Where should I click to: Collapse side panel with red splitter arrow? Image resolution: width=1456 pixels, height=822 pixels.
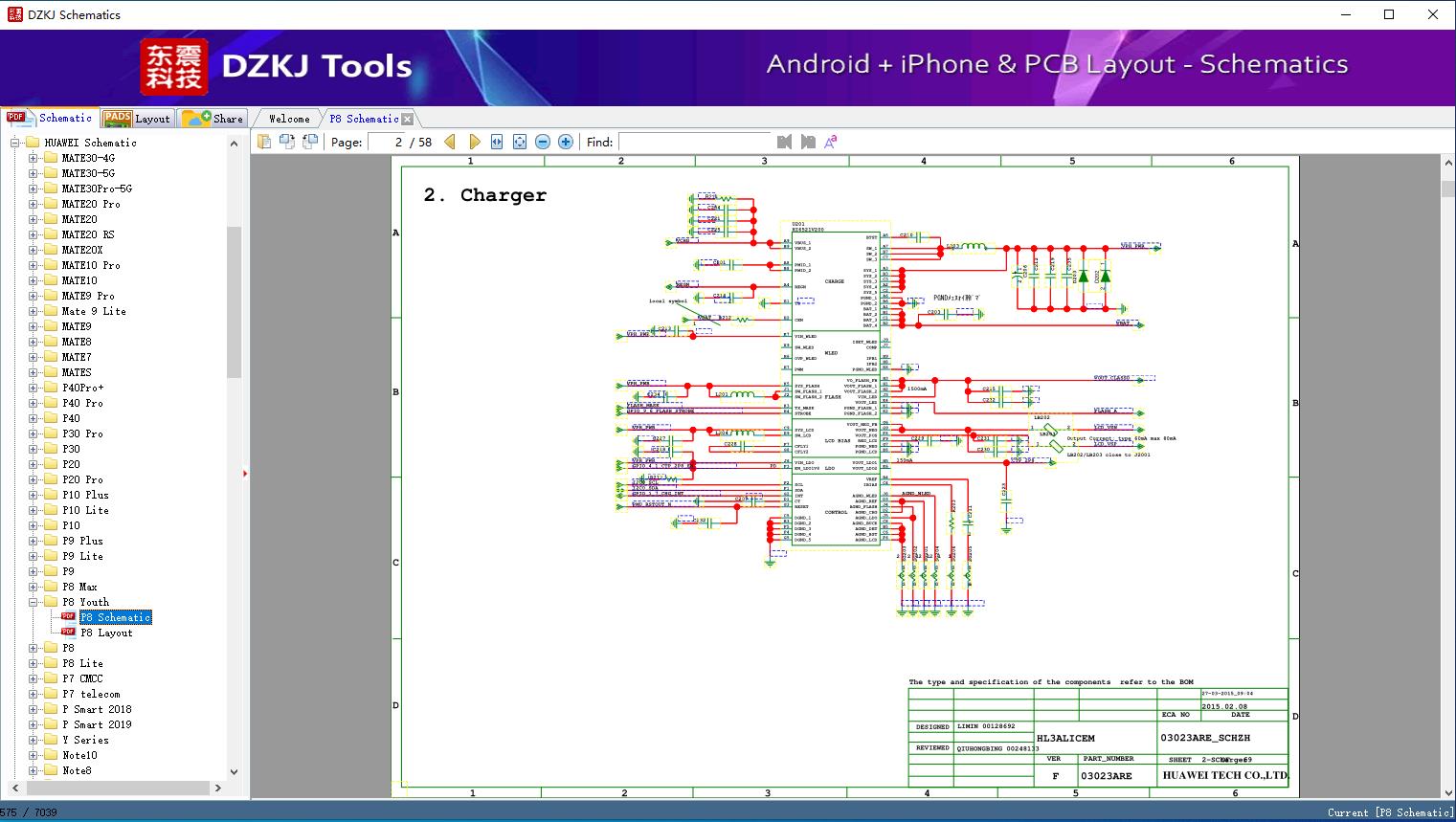coord(246,473)
